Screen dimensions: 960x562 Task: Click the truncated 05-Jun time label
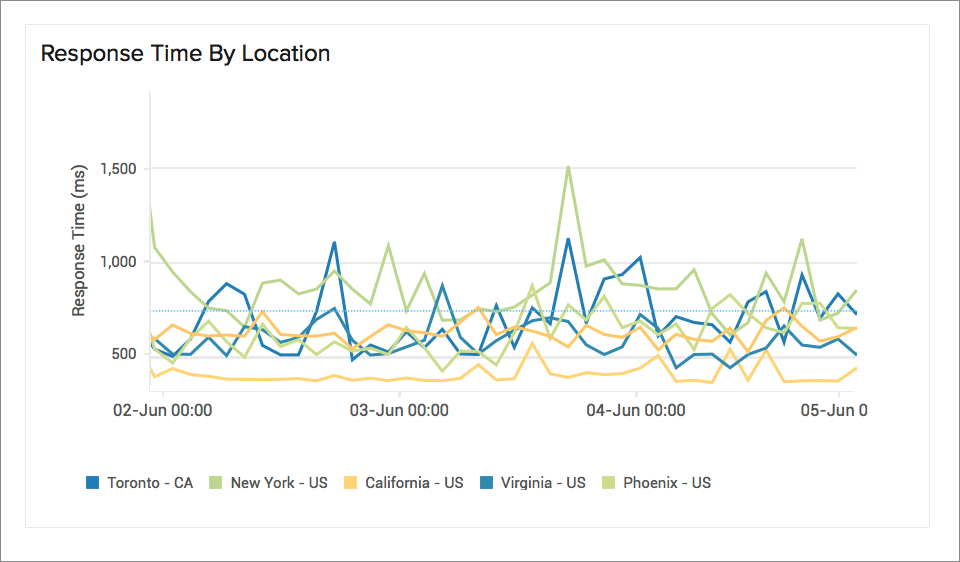coord(835,410)
